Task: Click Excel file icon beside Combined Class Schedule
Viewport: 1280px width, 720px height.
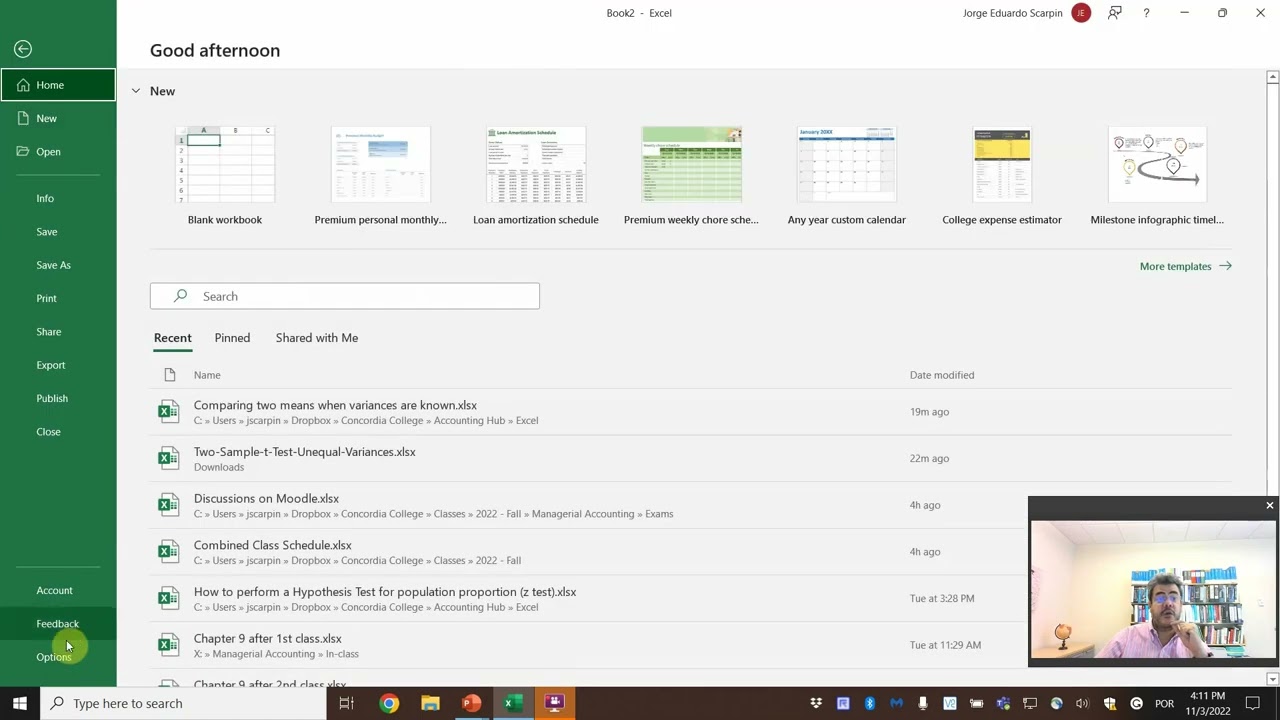Action: tap(168, 551)
